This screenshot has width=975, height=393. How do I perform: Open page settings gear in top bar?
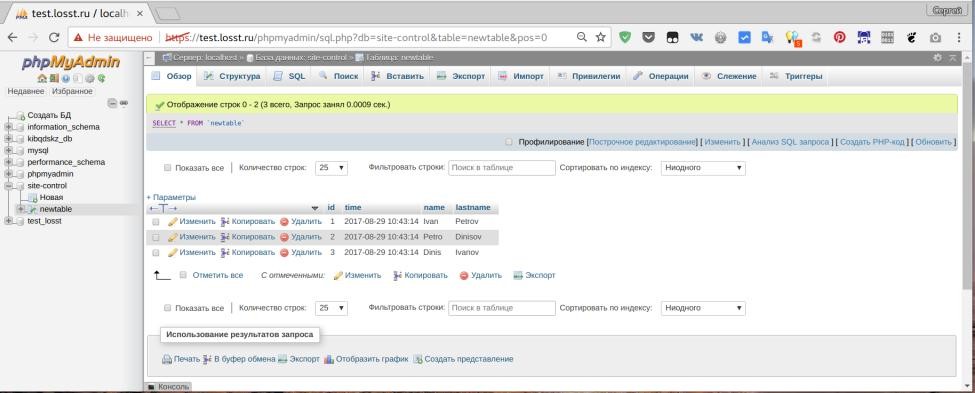tap(938, 58)
